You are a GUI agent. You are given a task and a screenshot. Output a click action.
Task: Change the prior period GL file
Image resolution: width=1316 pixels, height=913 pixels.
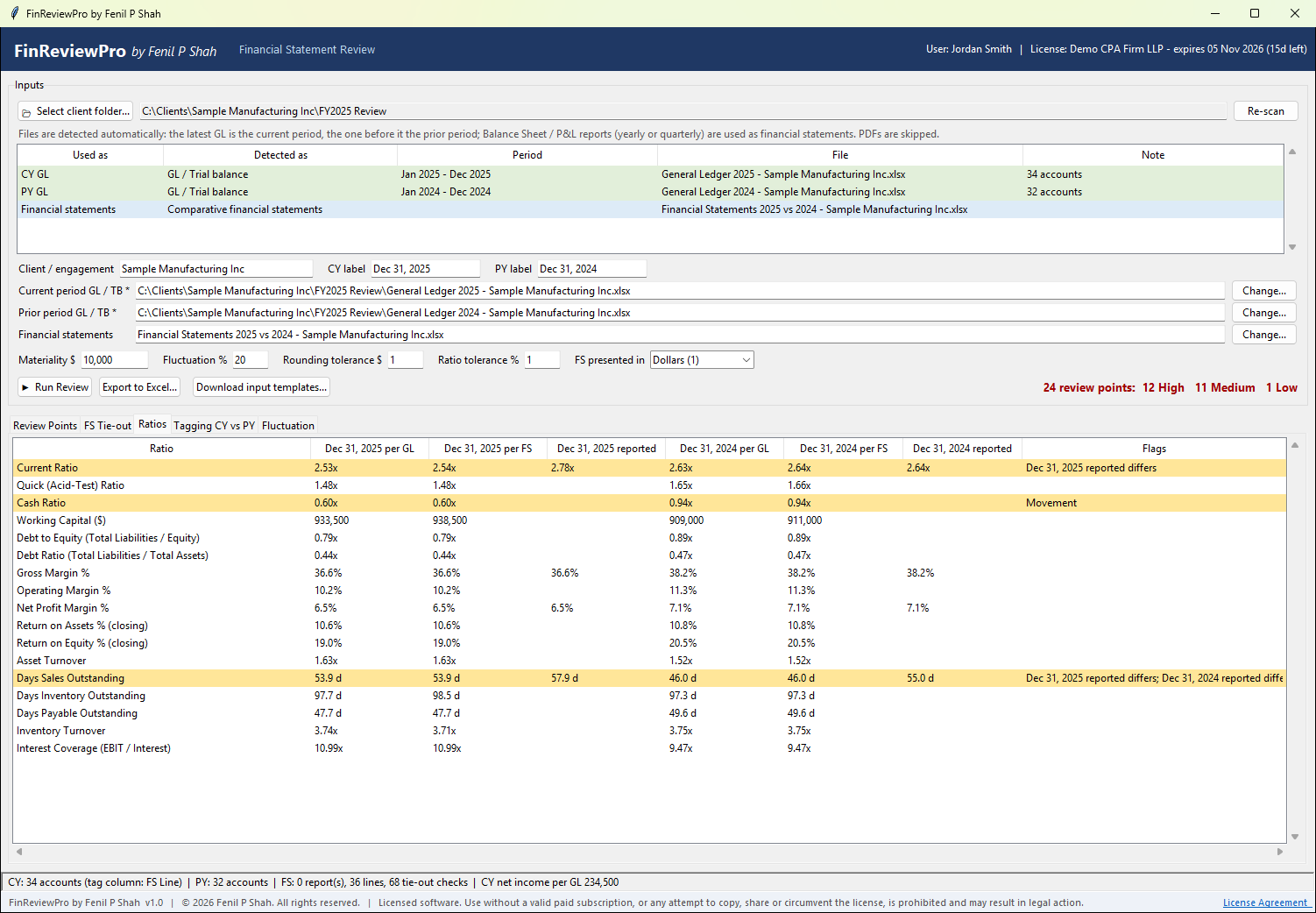[1263, 313]
